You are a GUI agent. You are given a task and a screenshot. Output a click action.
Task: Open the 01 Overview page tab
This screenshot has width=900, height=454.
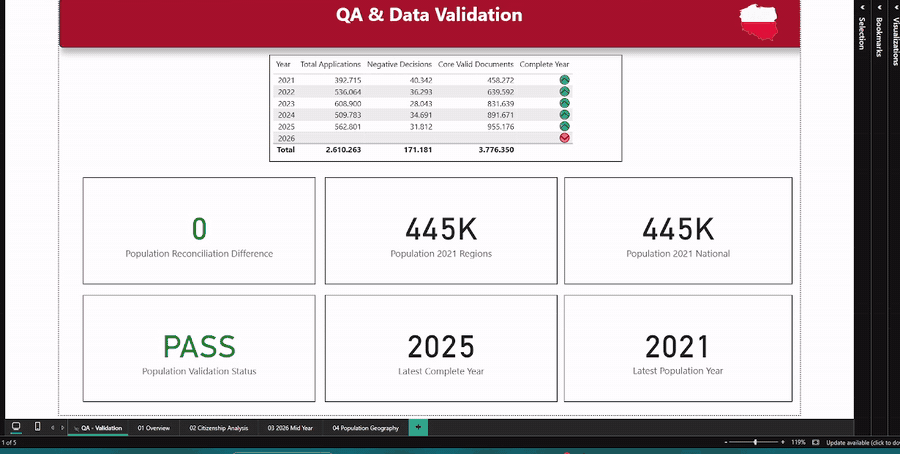tap(154, 428)
